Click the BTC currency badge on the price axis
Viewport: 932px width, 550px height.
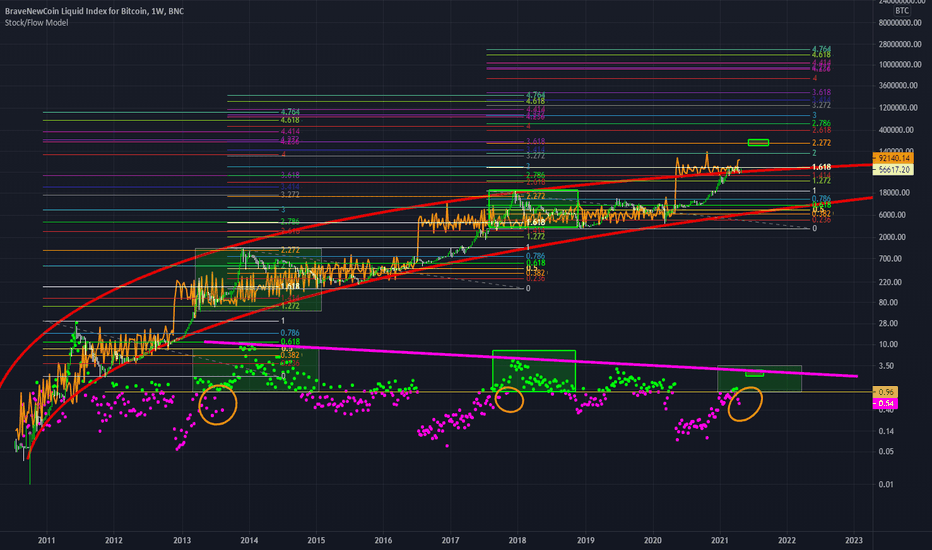click(x=902, y=11)
